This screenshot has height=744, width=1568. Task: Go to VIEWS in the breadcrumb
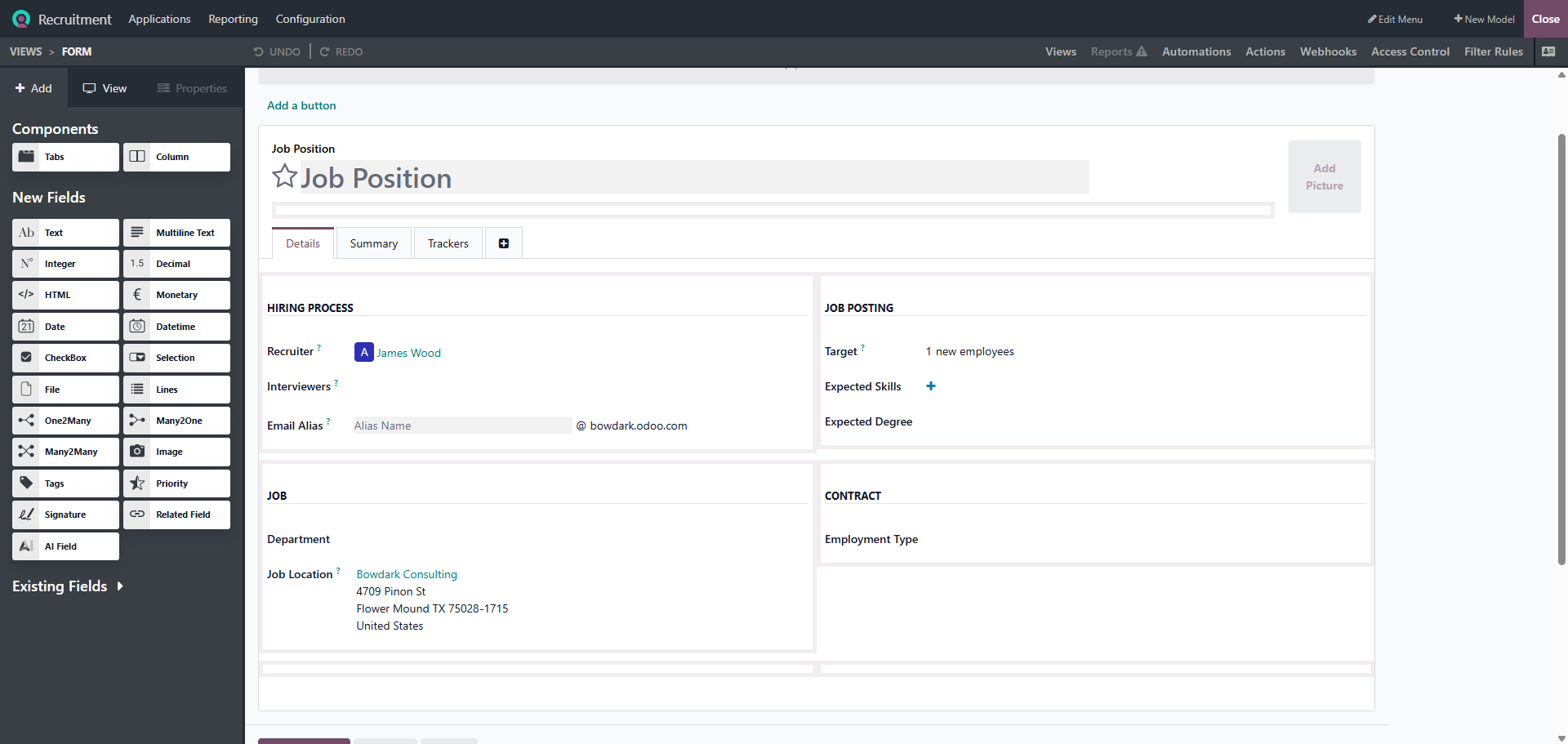25,51
